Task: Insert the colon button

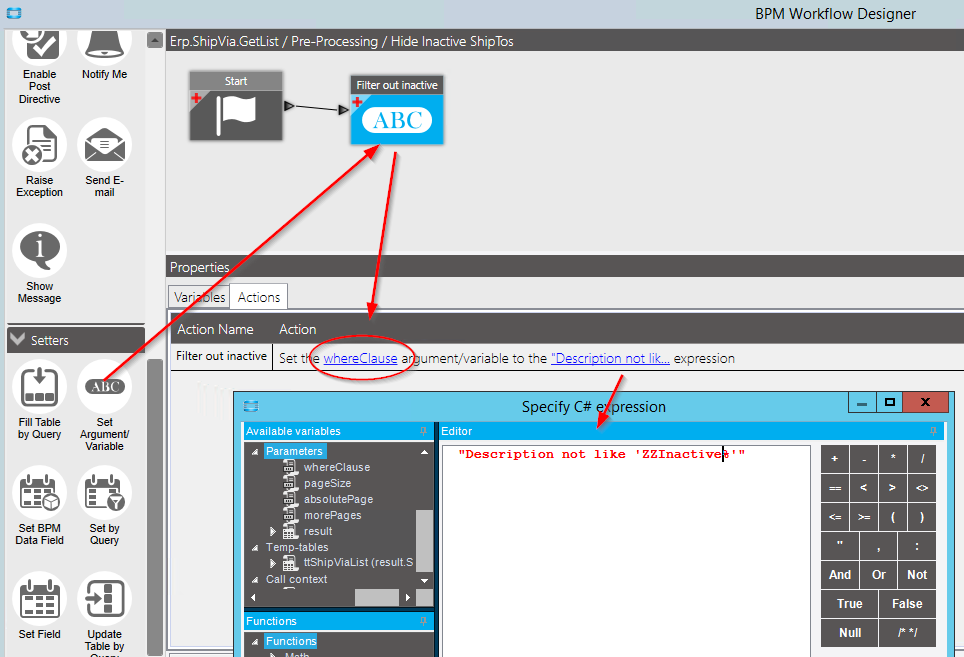Action: [x=917, y=546]
